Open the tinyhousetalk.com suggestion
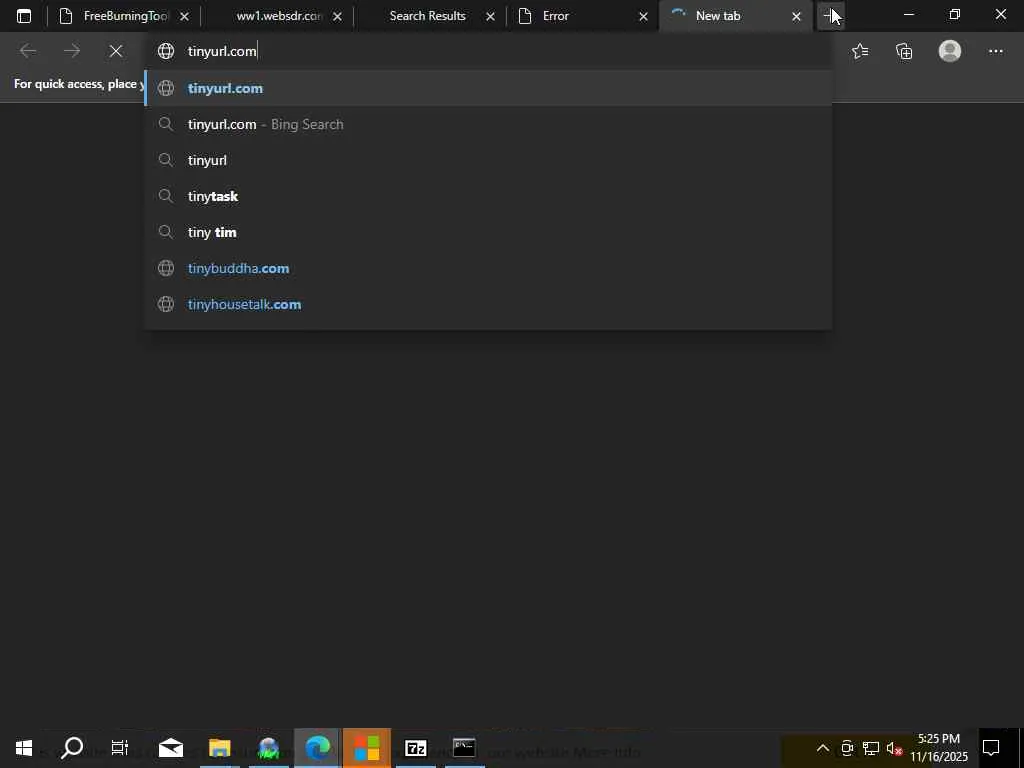Screen dimensions: 1024x768 (x=488, y=304)
